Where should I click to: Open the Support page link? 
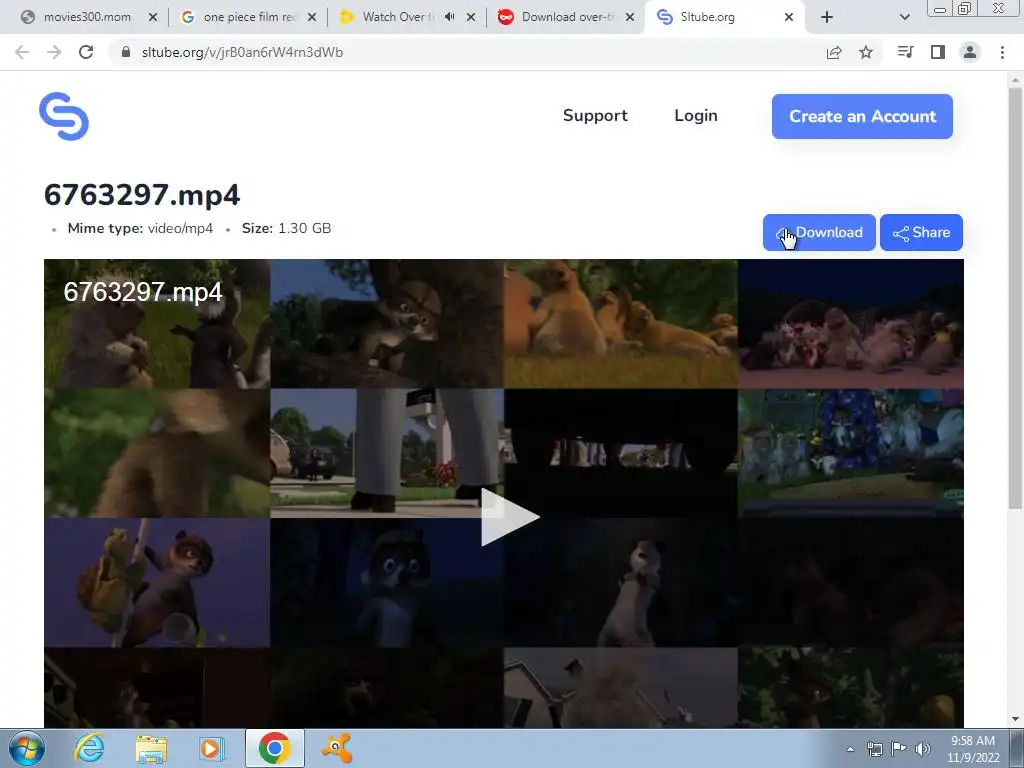(x=595, y=116)
